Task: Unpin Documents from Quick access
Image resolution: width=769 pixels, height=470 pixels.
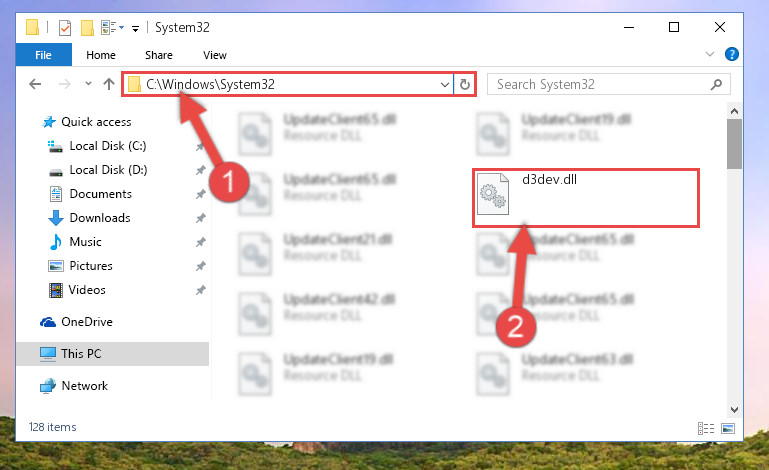Action: pos(201,194)
